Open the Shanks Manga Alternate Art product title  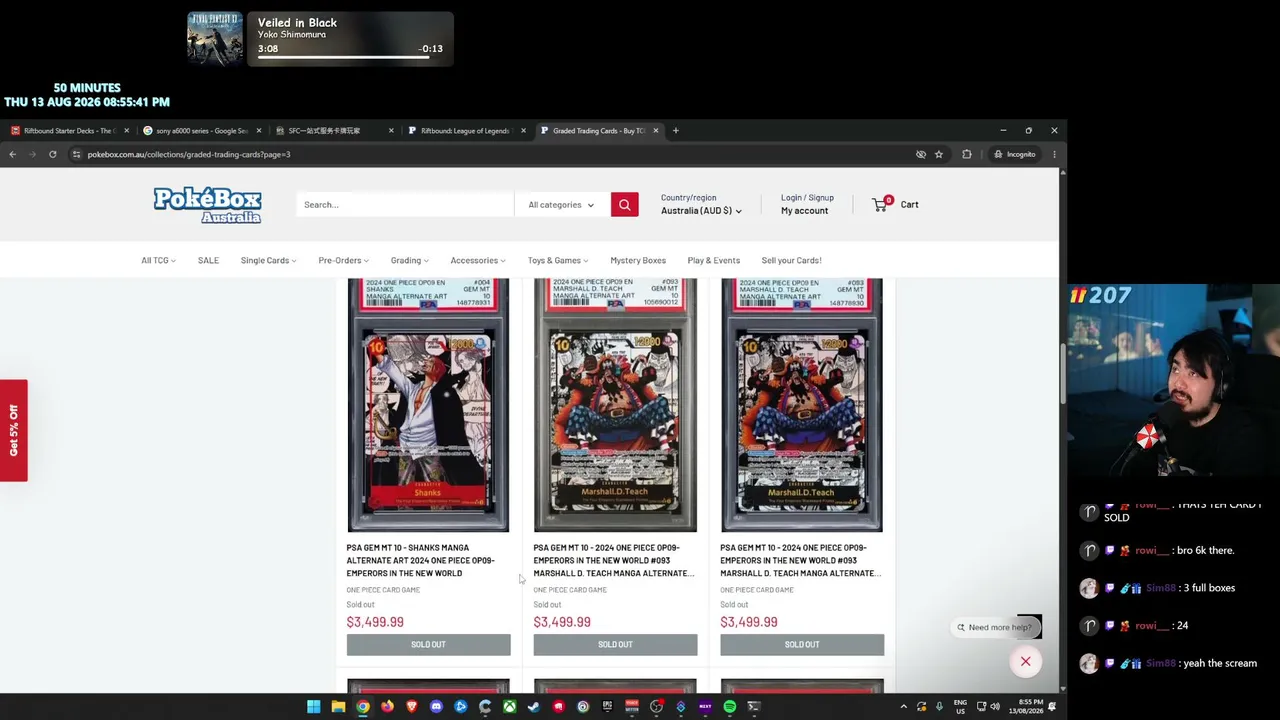(x=421, y=560)
